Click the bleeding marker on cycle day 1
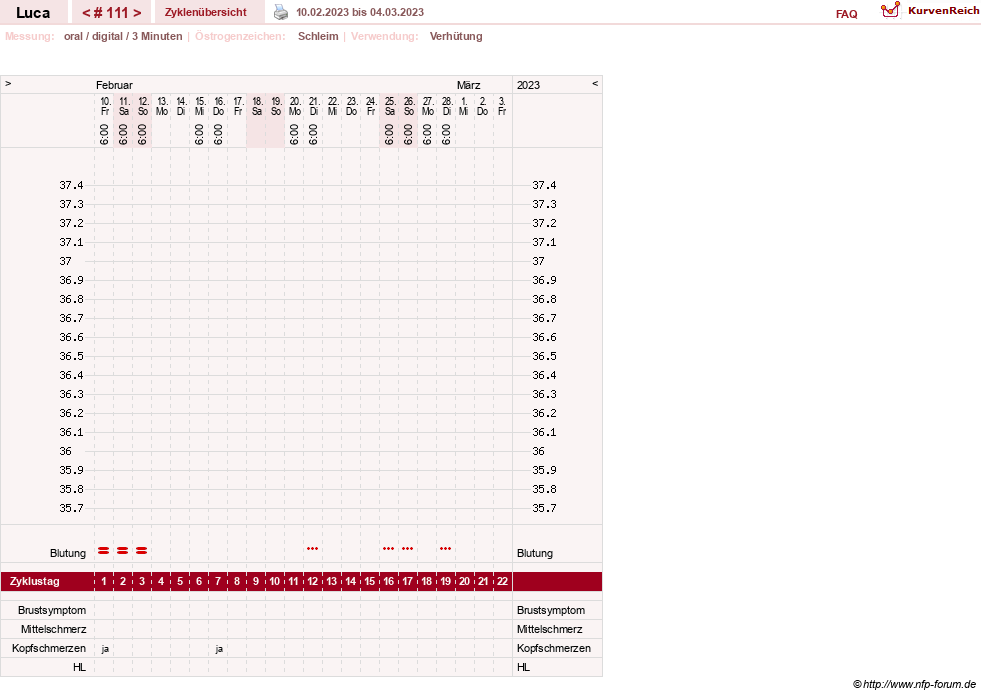This screenshot has height=696, width=981. pyautogui.click(x=104, y=550)
